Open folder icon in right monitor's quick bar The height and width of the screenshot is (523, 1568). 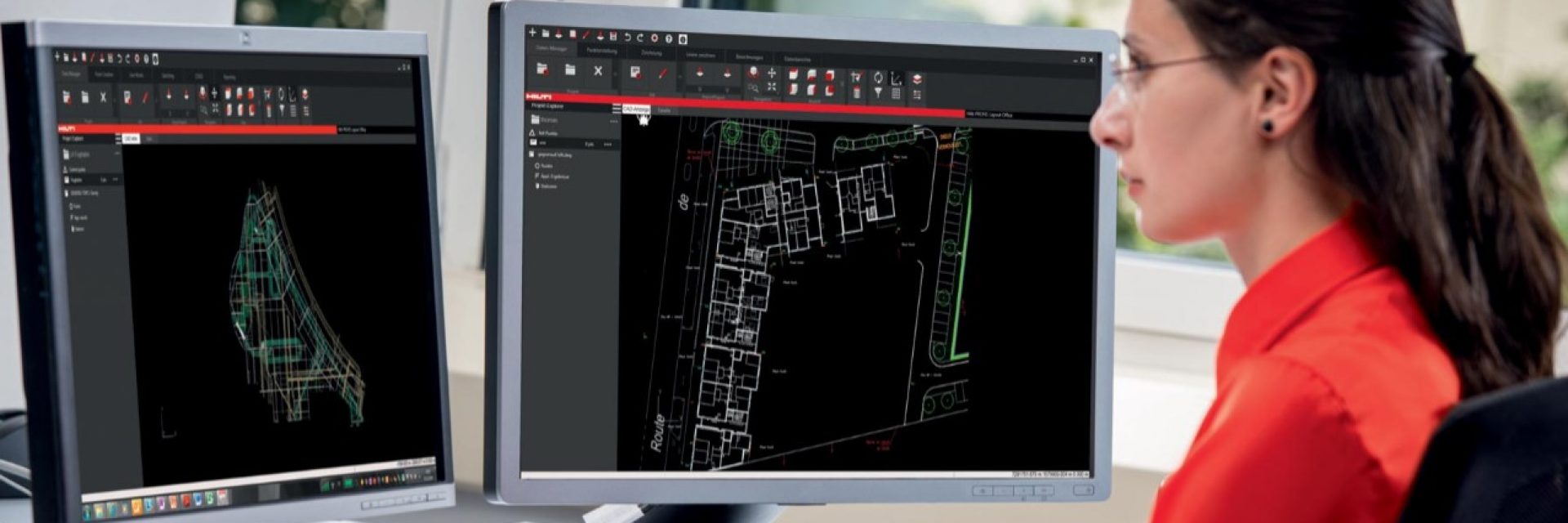click(x=546, y=33)
